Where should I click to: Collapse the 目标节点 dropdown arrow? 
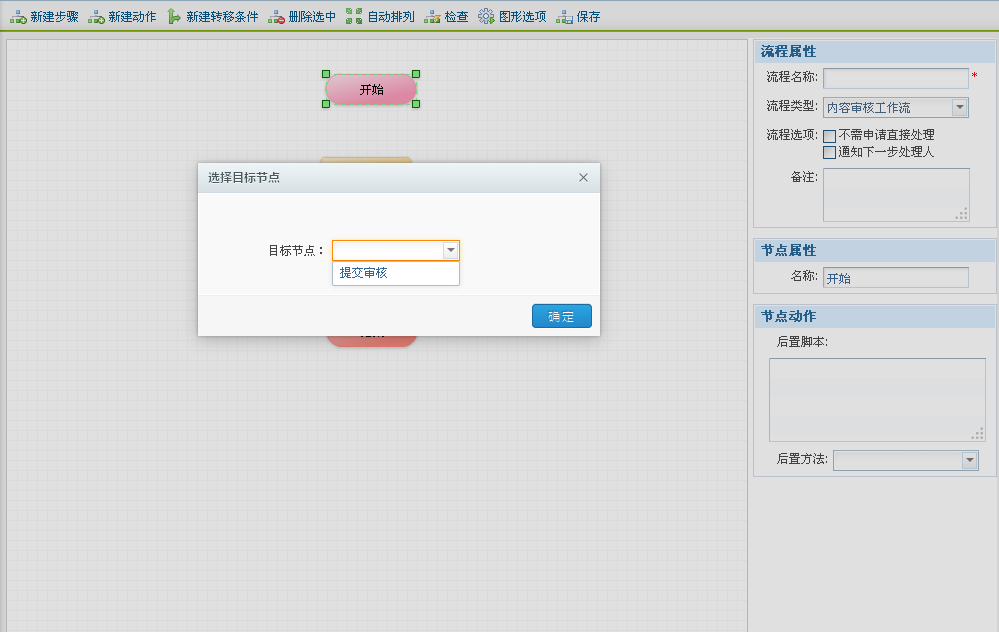(451, 251)
